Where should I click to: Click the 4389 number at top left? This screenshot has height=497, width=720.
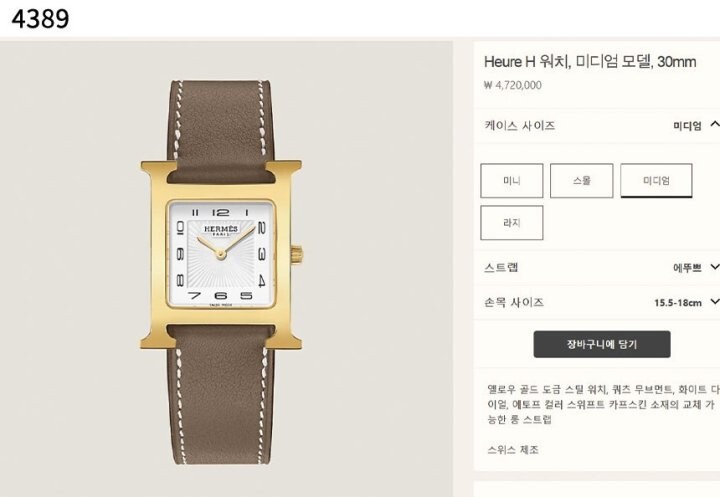(40, 19)
